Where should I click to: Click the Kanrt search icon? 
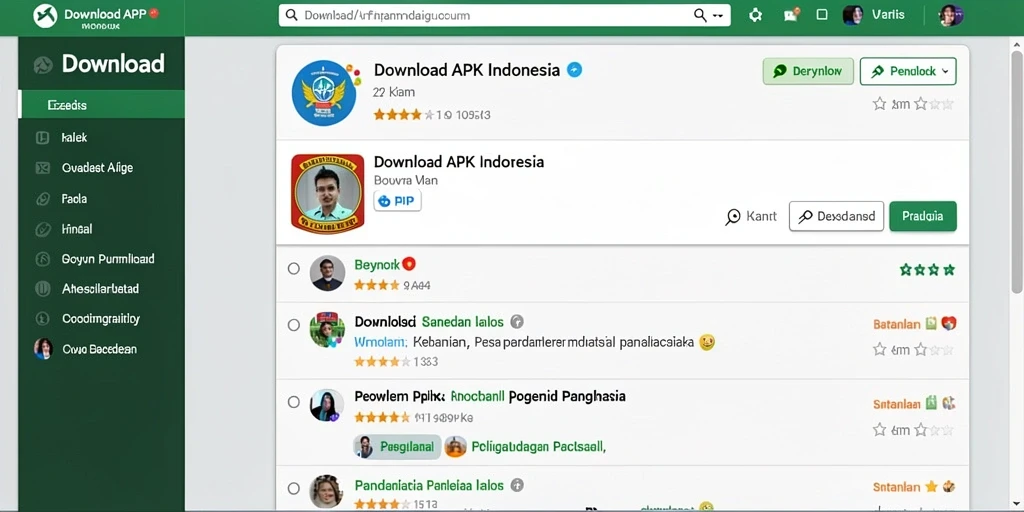click(733, 217)
